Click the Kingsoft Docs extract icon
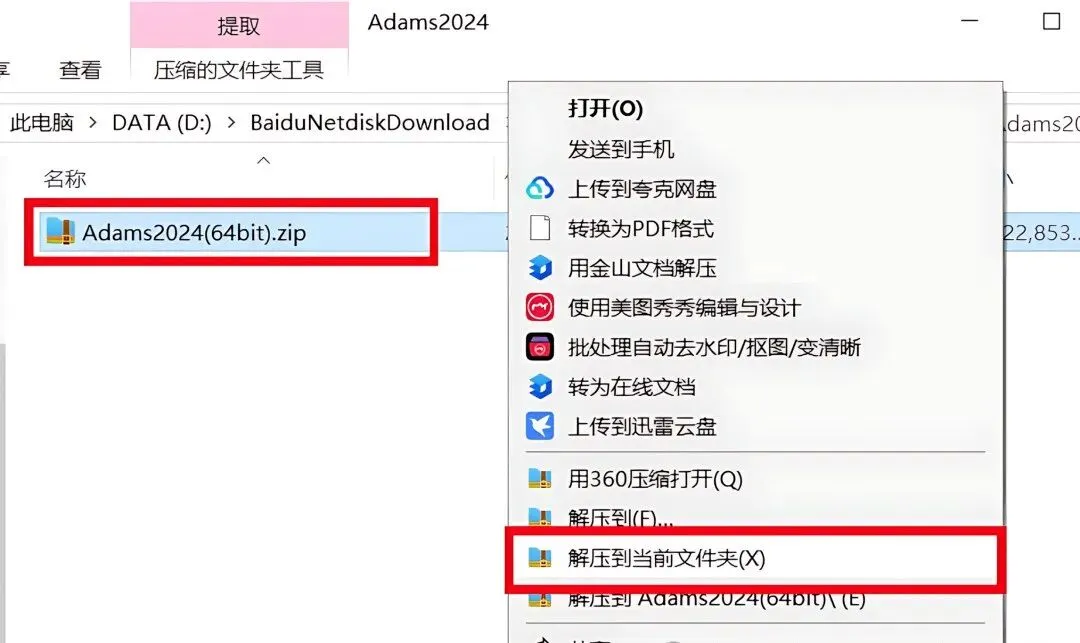This screenshot has width=1080, height=643. click(x=539, y=267)
